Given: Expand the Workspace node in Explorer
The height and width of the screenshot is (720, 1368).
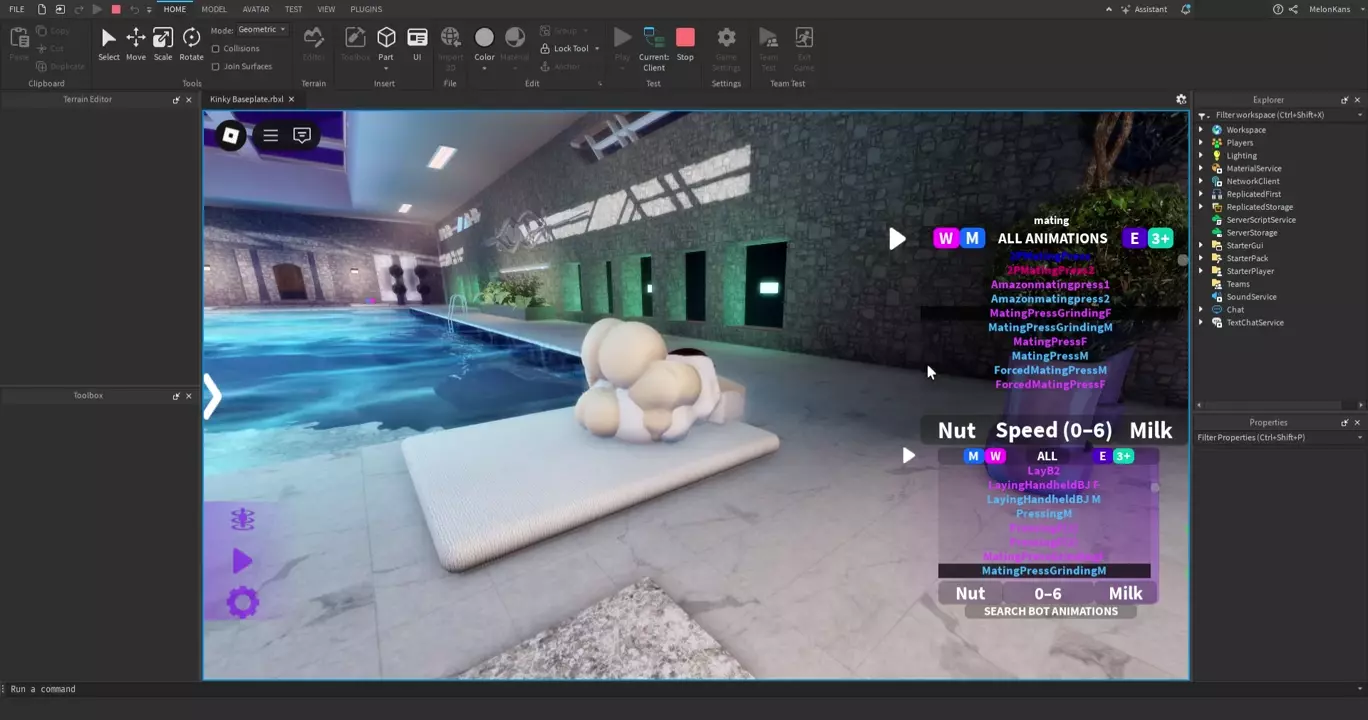Looking at the screenshot, I should pos(1202,130).
